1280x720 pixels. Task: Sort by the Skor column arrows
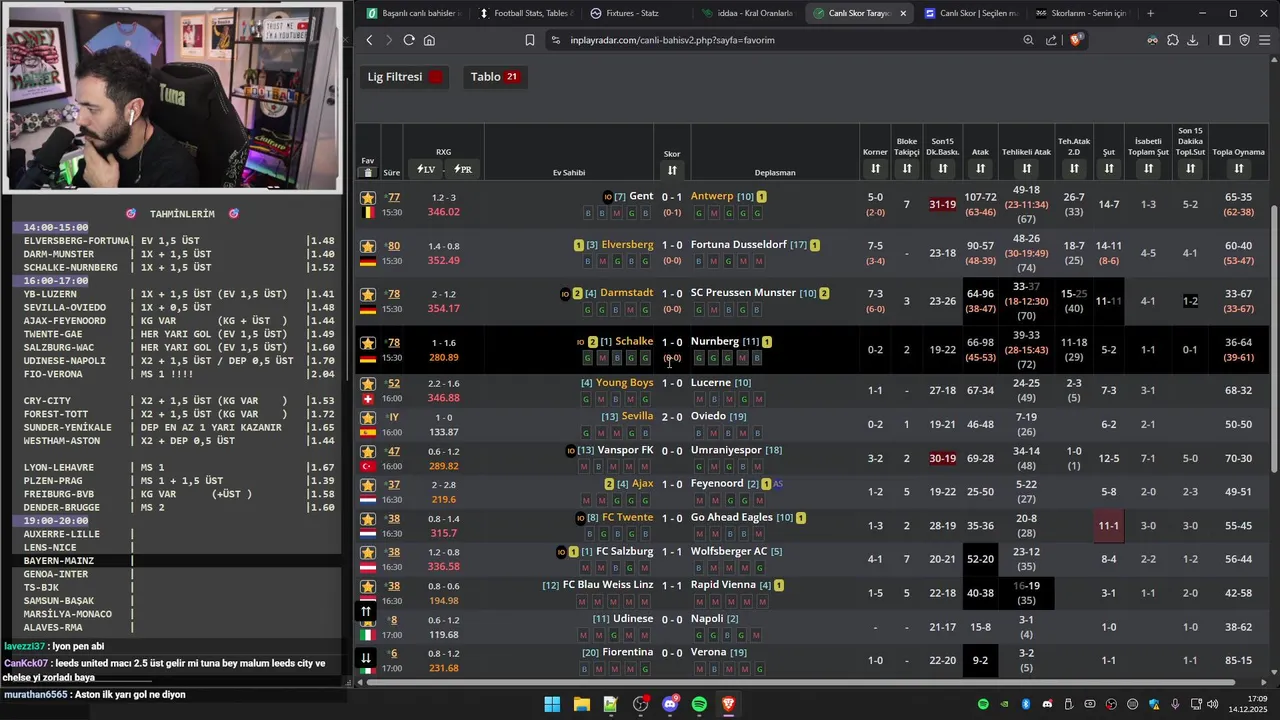pos(672,170)
